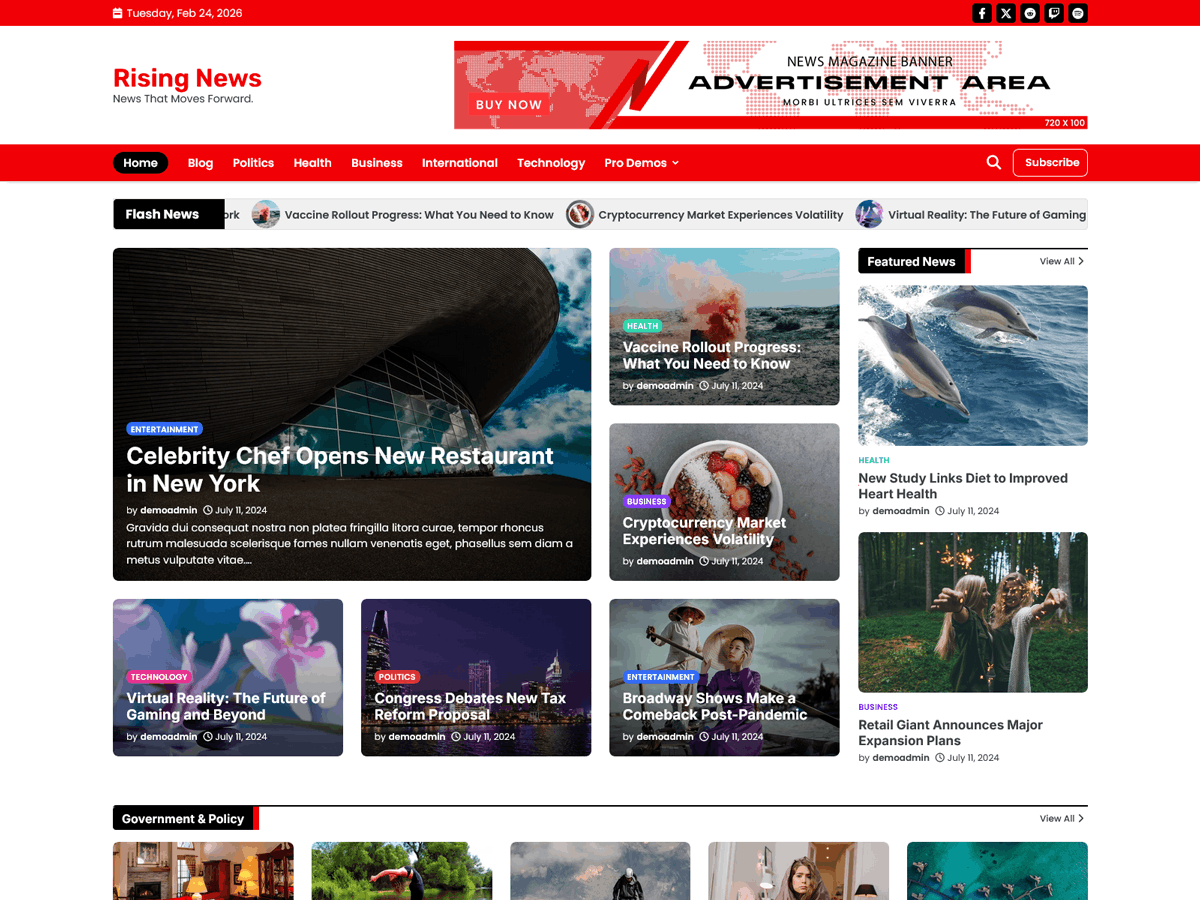This screenshot has width=1200, height=900.
Task: Click the calendar icon beside the date
Action: (x=118, y=13)
